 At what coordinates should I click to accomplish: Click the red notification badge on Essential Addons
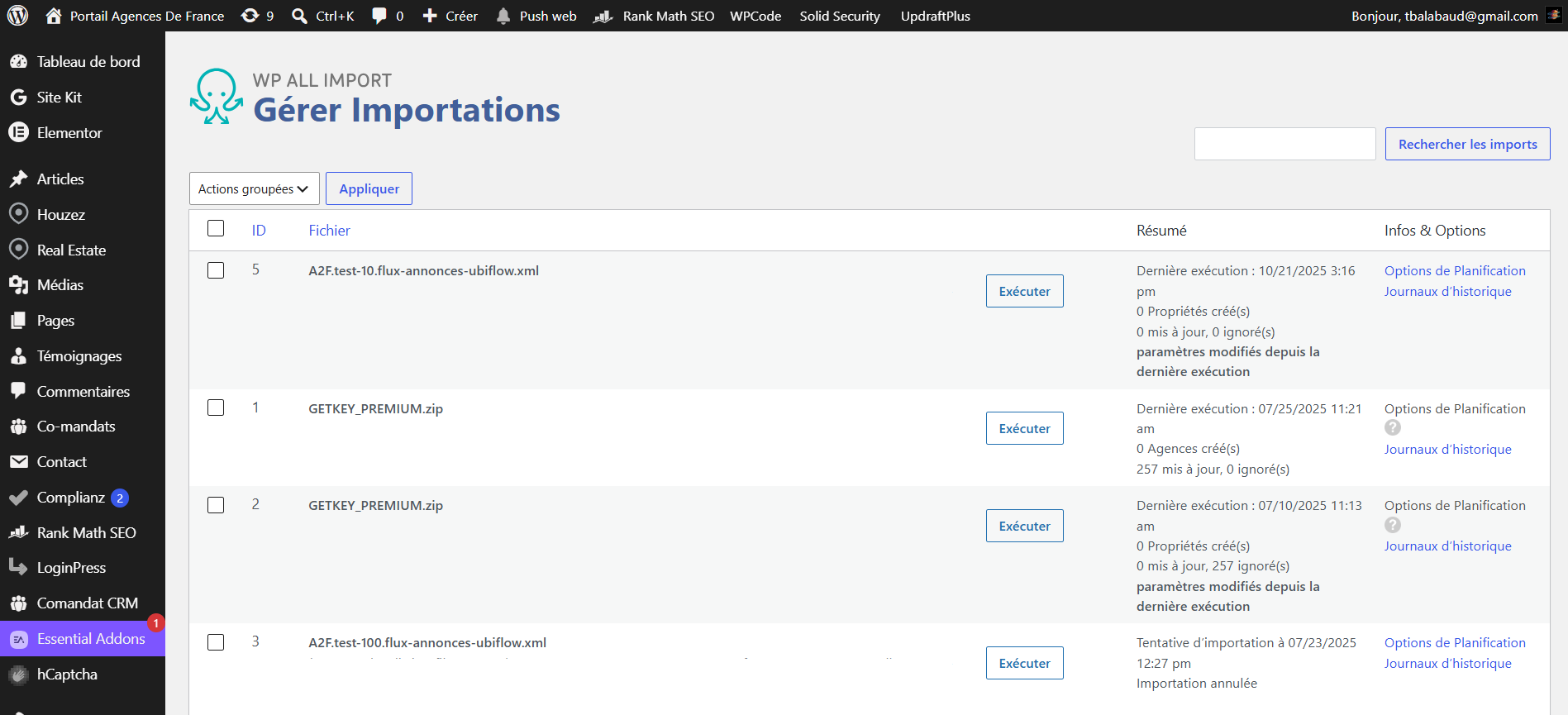(155, 623)
